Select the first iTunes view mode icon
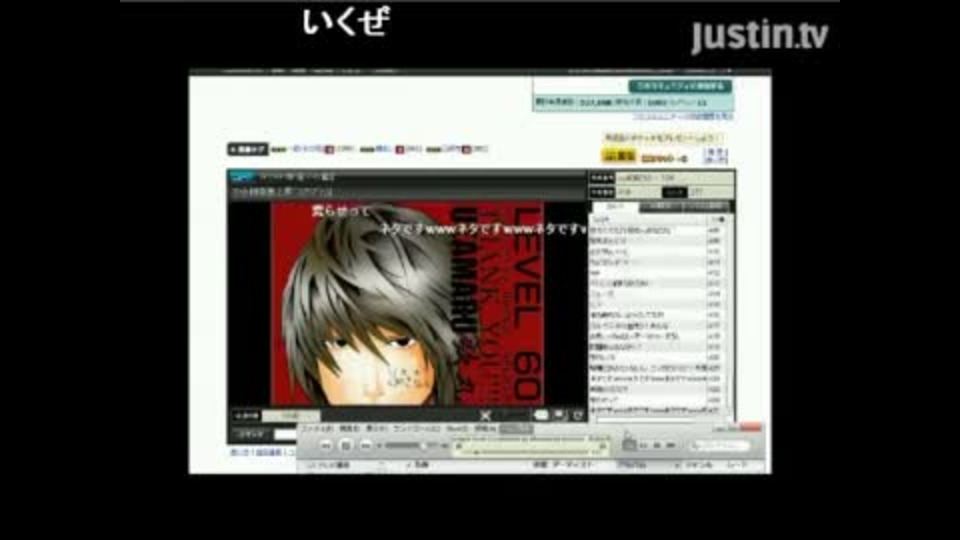Viewport: 960px width, 540px height. click(630, 446)
